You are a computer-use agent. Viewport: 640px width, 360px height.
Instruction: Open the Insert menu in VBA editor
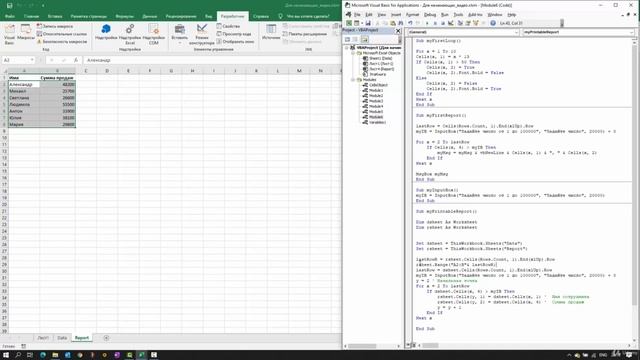(396, 15)
